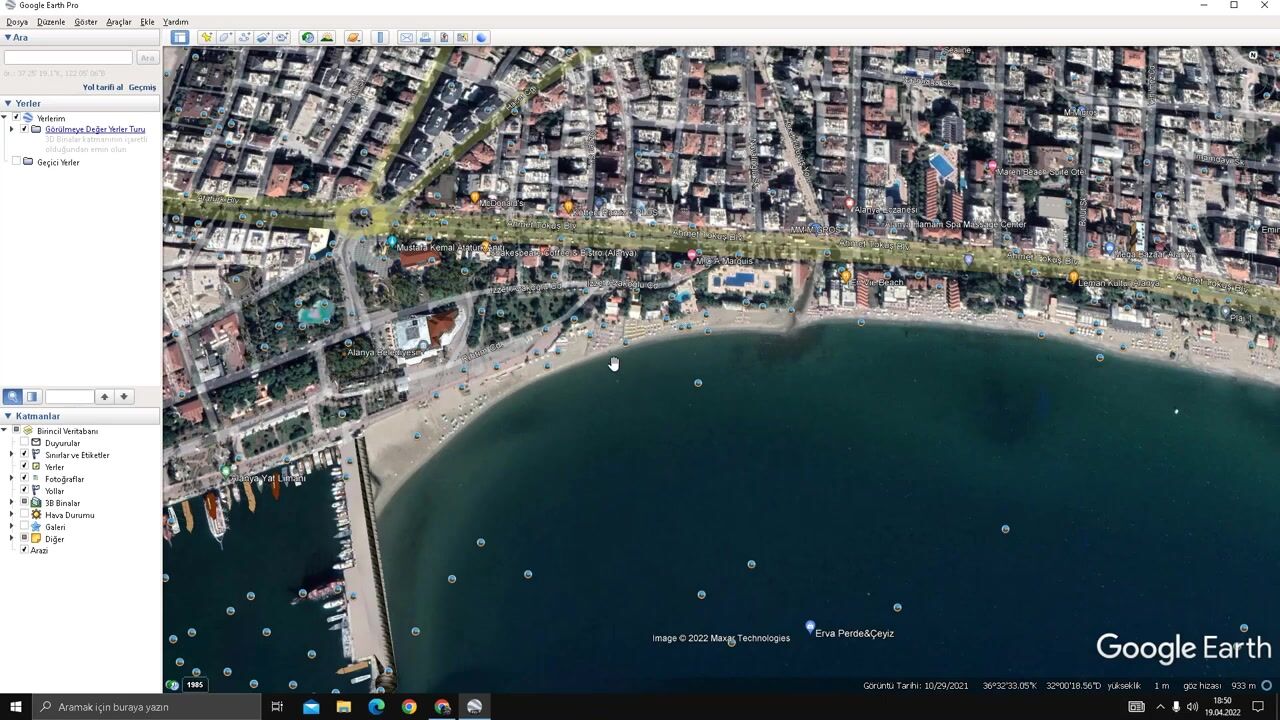Image resolution: width=1280 pixels, height=720 pixels.
Task: Click the Add Placemark pushpin icon
Action: pyautogui.click(x=206, y=37)
